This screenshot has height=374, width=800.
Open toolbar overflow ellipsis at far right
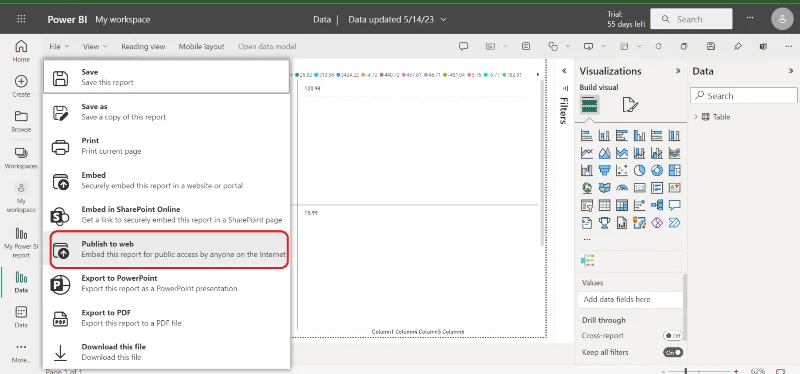789,46
